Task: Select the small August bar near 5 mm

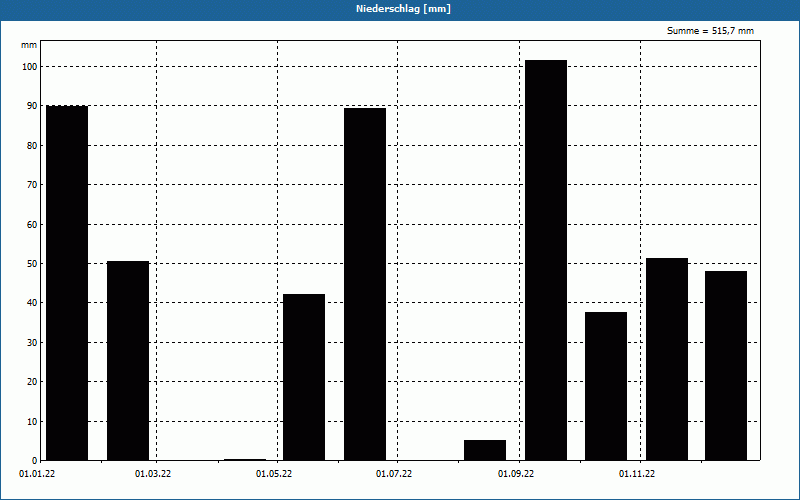Action: click(x=485, y=450)
